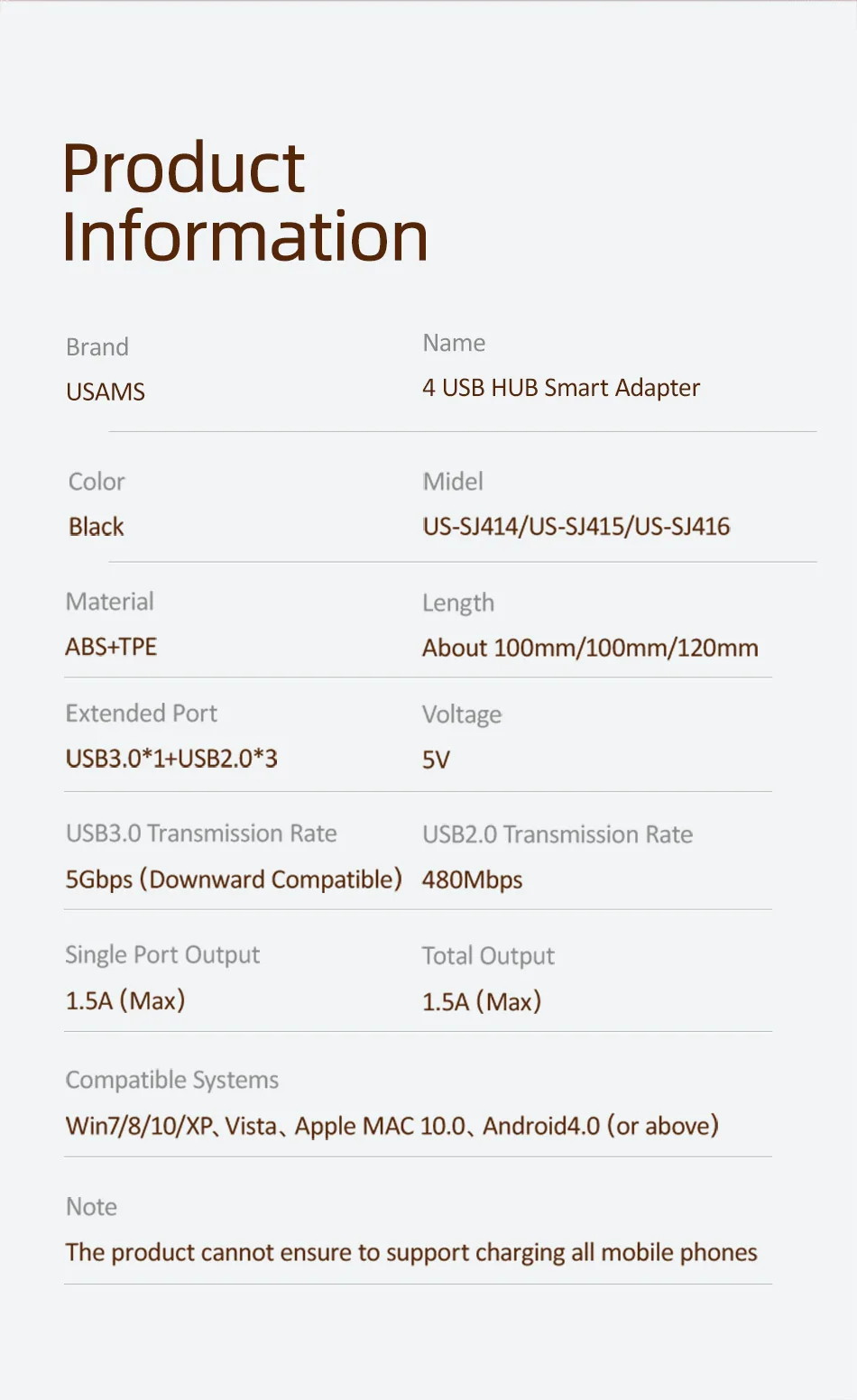Viewport: 857px width, 1400px height.
Task: Select model number US-SJ414/US-SJ415/US-SJ416
Action: tap(576, 527)
